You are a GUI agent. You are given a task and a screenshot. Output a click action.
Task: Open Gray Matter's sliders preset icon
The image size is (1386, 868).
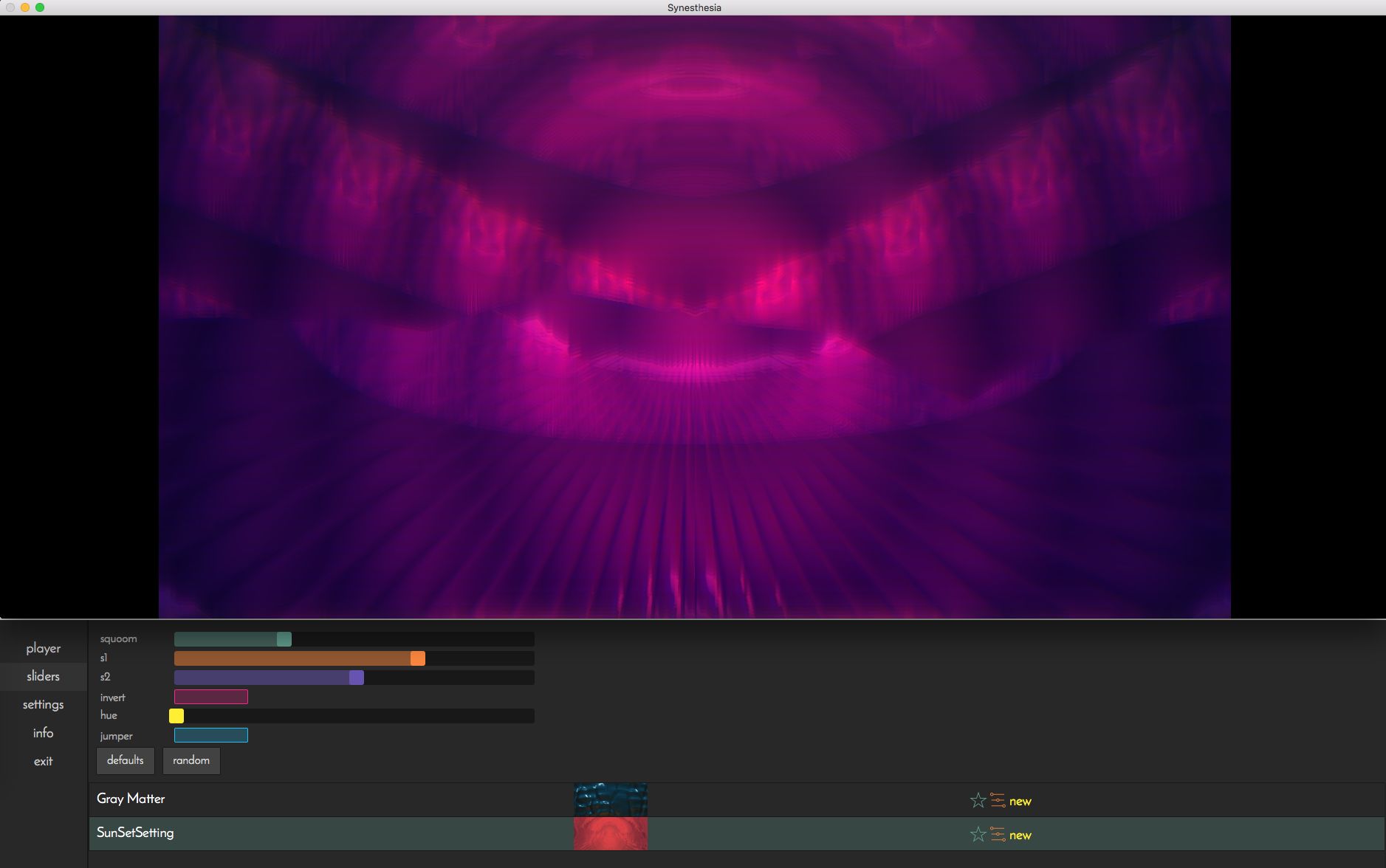click(998, 801)
